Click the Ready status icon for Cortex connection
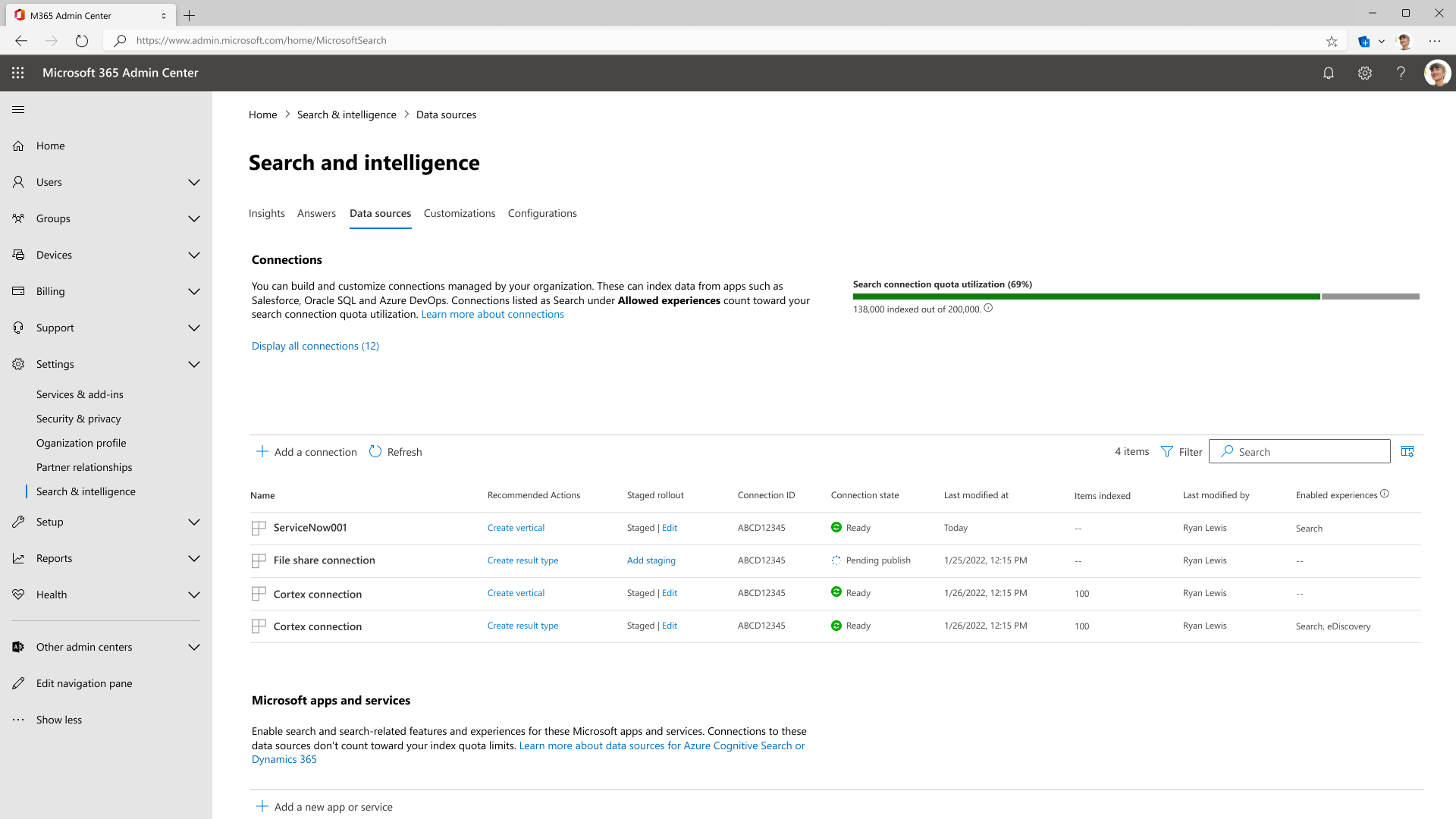Image resolution: width=1456 pixels, height=819 pixels. pos(836,592)
